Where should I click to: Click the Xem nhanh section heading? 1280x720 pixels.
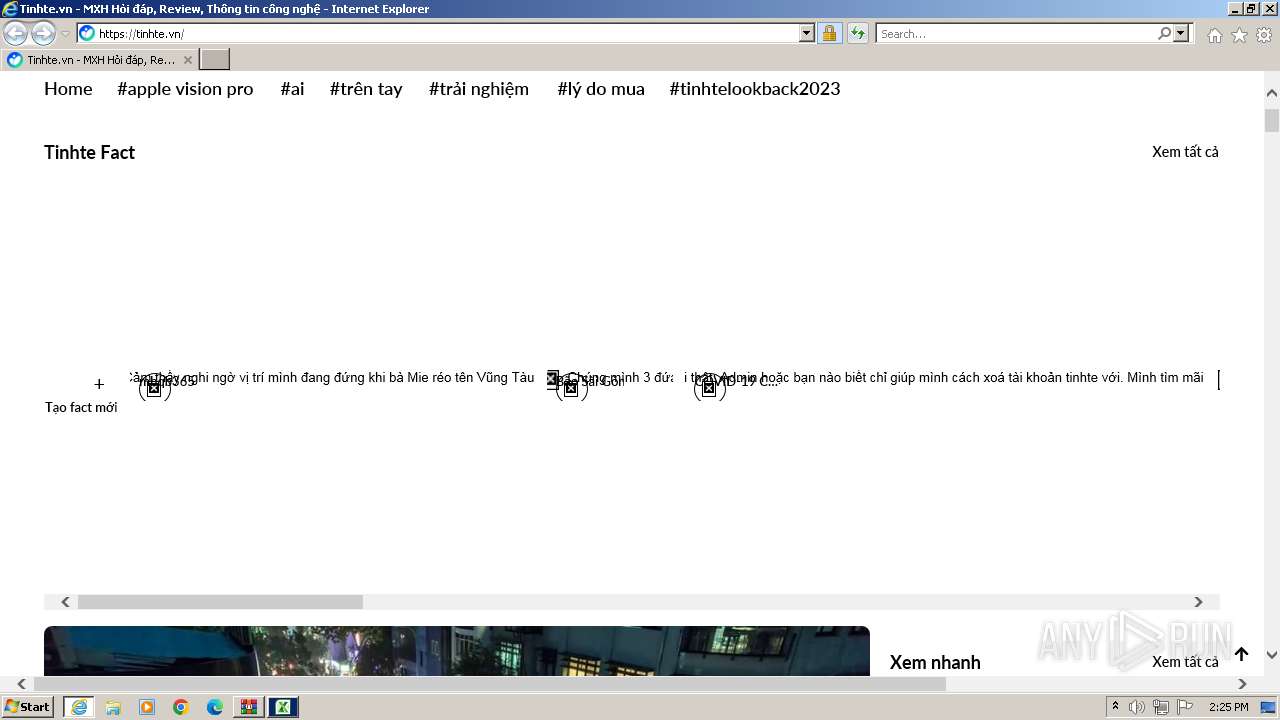pyautogui.click(x=935, y=662)
